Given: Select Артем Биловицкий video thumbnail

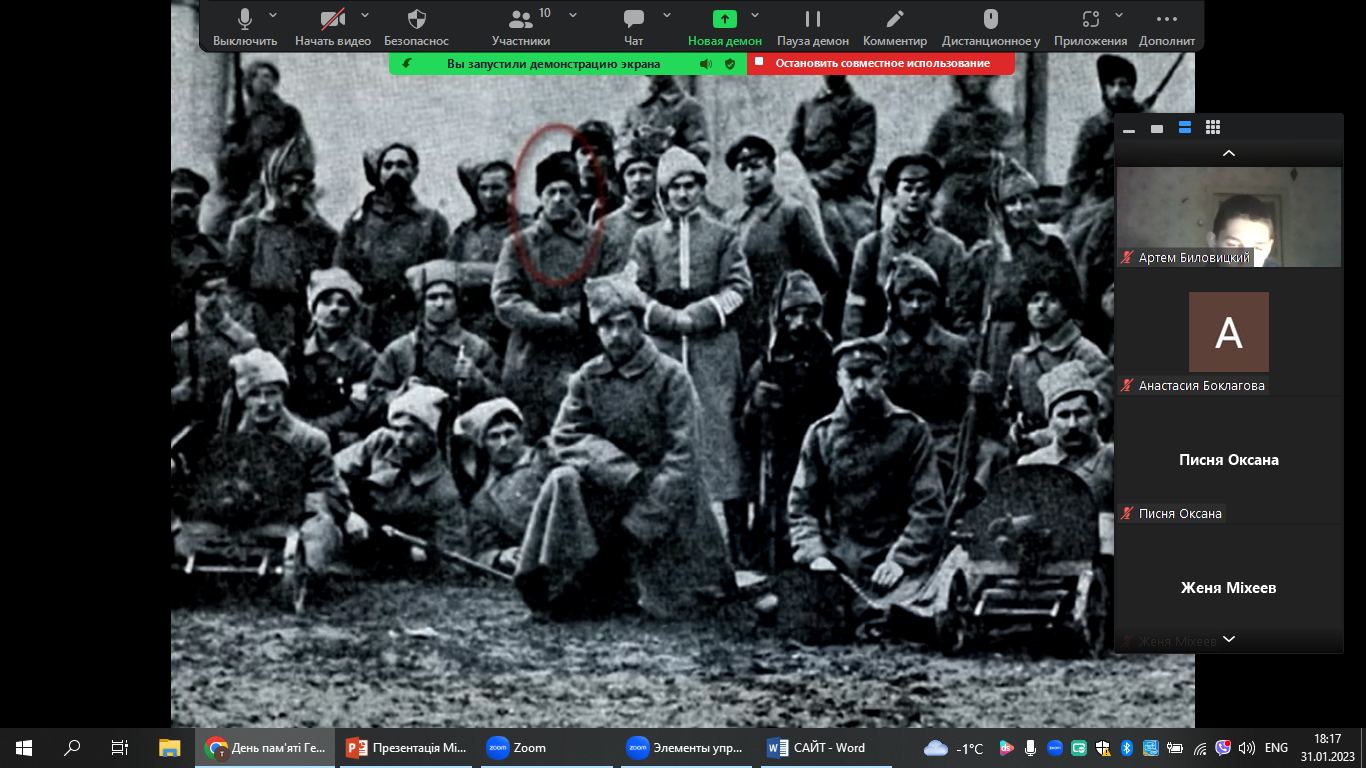Looking at the screenshot, I should coord(1228,216).
